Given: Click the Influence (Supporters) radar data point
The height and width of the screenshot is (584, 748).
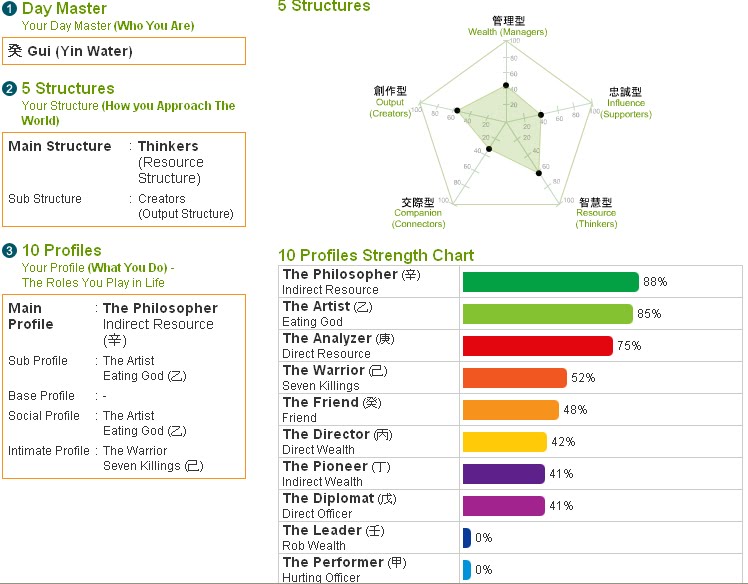Looking at the screenshot, I should pyautogui.click(x=541, y=115).
